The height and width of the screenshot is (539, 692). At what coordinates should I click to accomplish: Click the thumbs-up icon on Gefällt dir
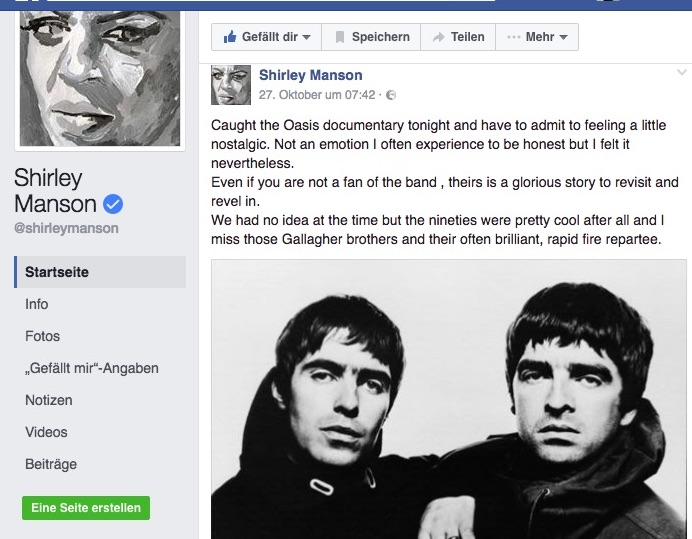point(229,37)
